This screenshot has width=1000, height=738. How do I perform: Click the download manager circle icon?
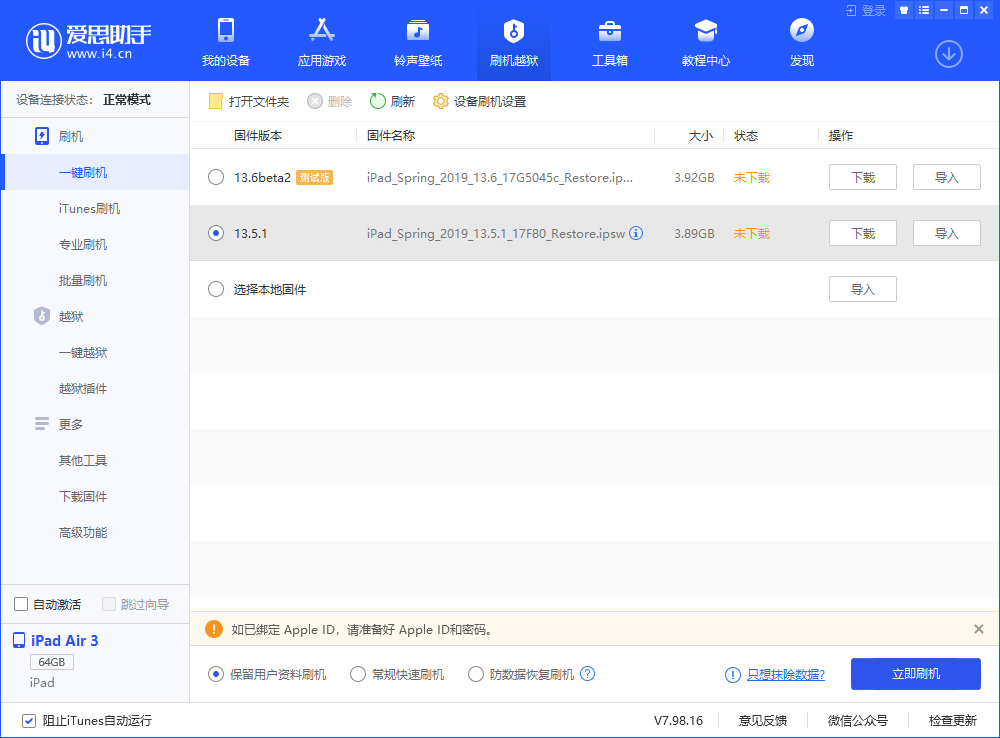pos(948,55)
